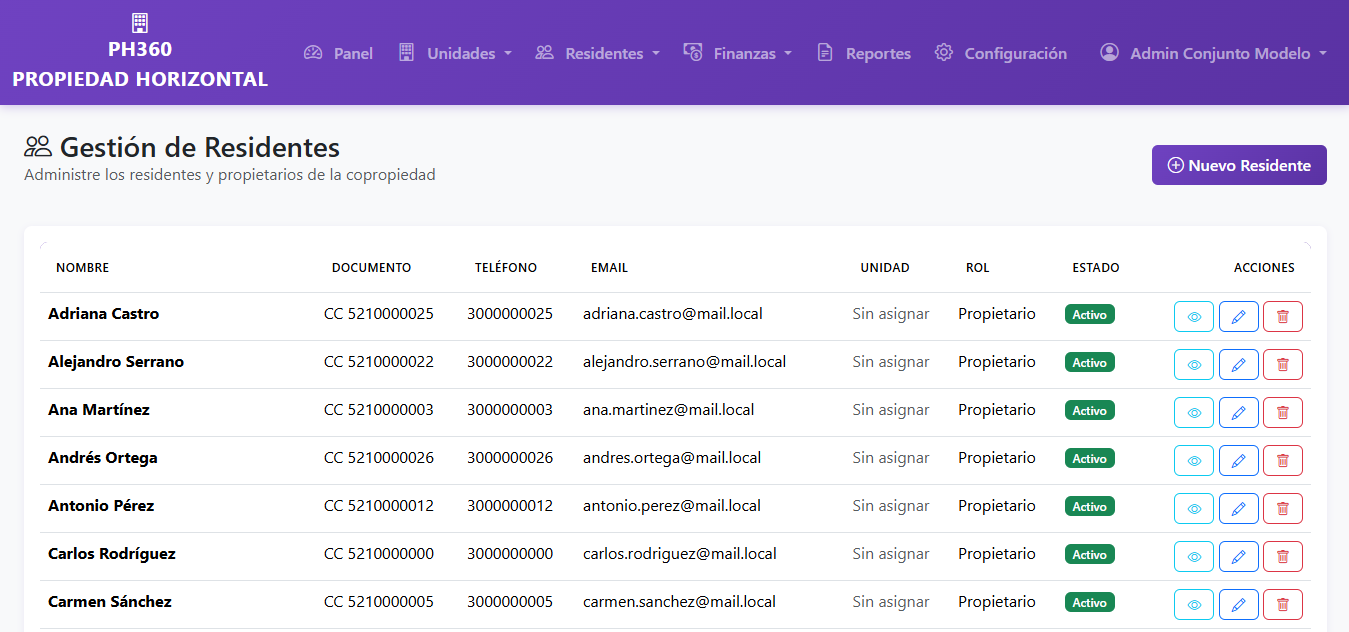The height and width of the screenshot is (632, 1349).
Task: Show Carlos Rodríguez's record using the eye icon
Action: point(1194,556)
